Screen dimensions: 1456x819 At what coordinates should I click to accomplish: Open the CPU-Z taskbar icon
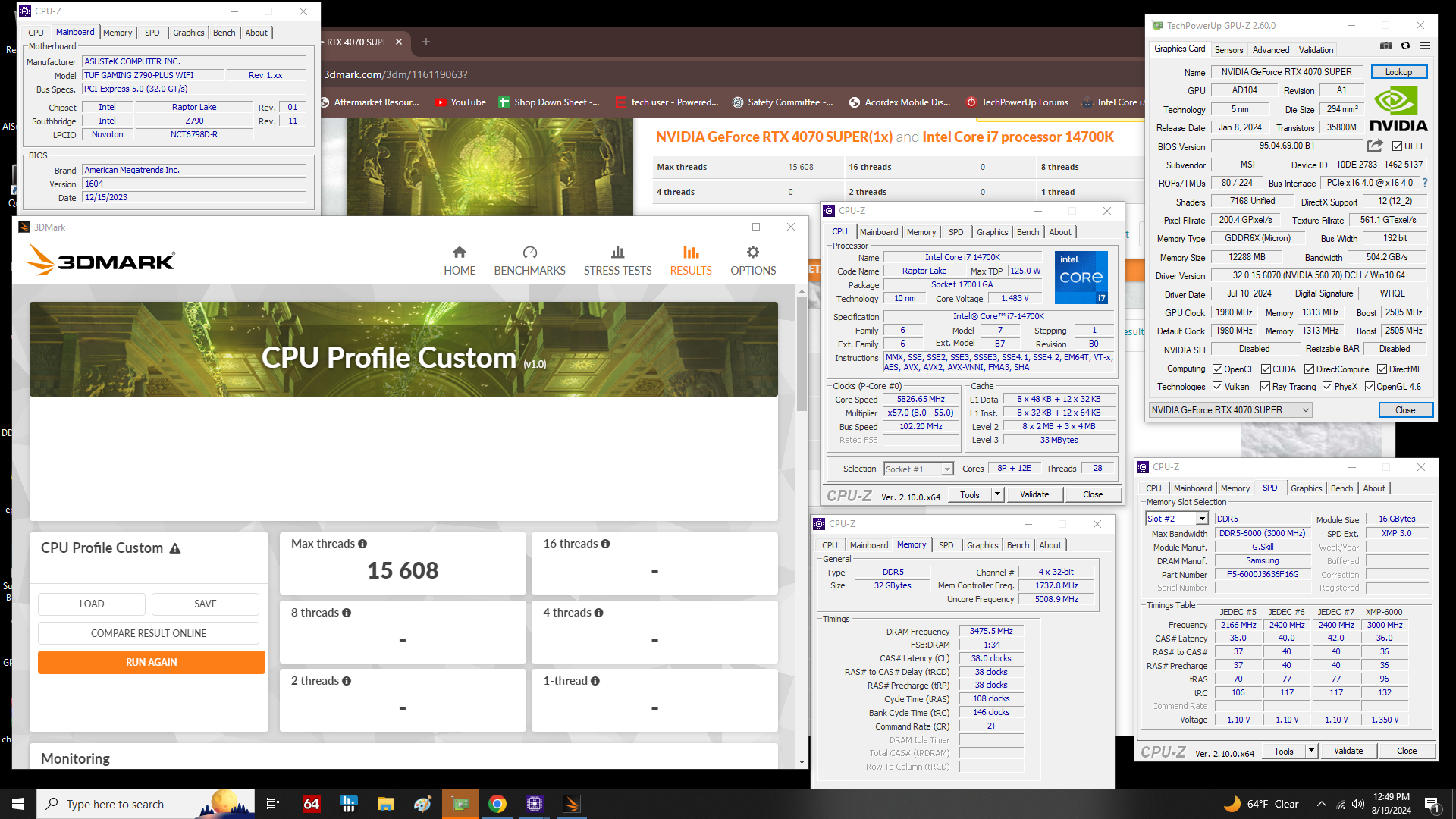tap(535, 804)
